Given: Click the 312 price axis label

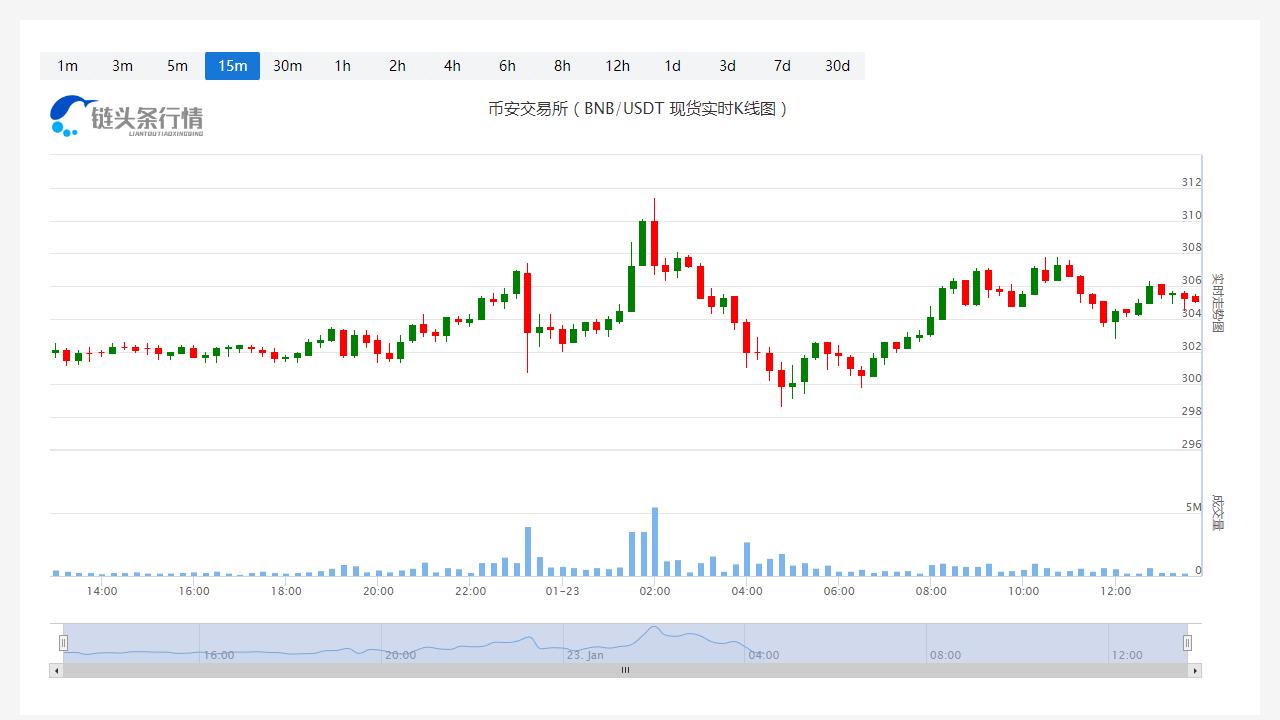Looking at the screenshot, I should pos(1191,182).
